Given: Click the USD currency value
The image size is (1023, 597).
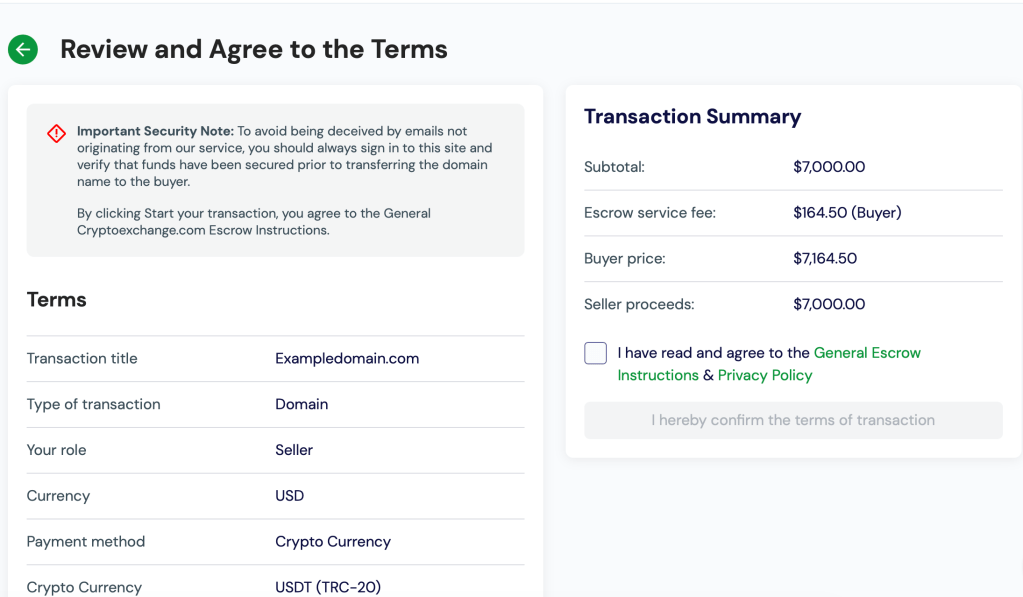Looking at the screenshot, I should tap(289, 496).
